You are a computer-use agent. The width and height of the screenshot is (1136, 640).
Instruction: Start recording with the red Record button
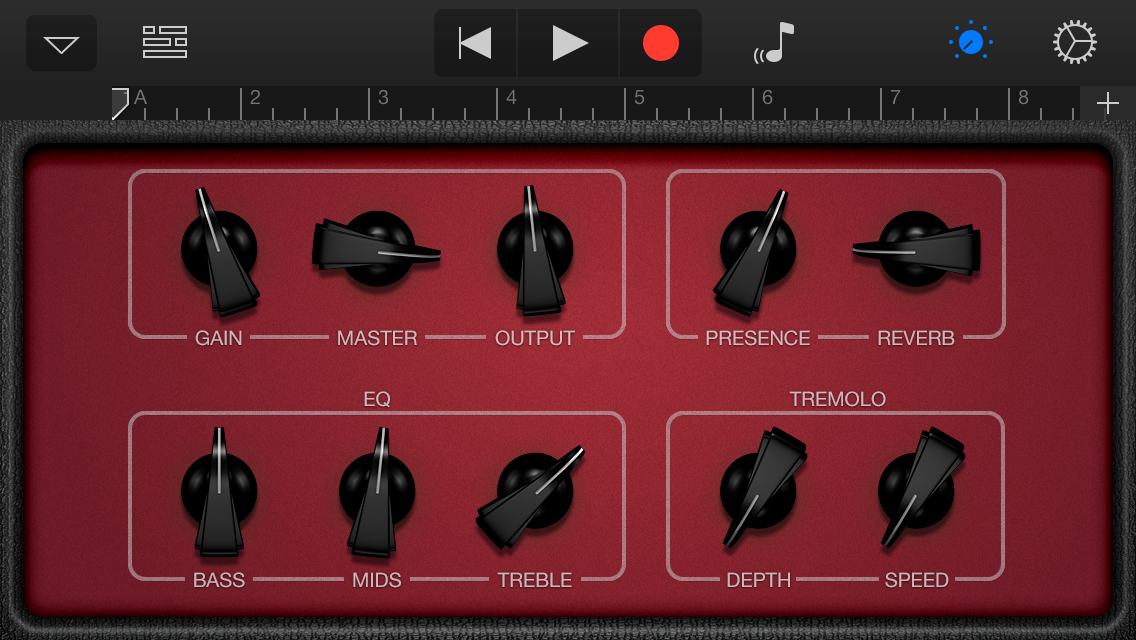661,43
